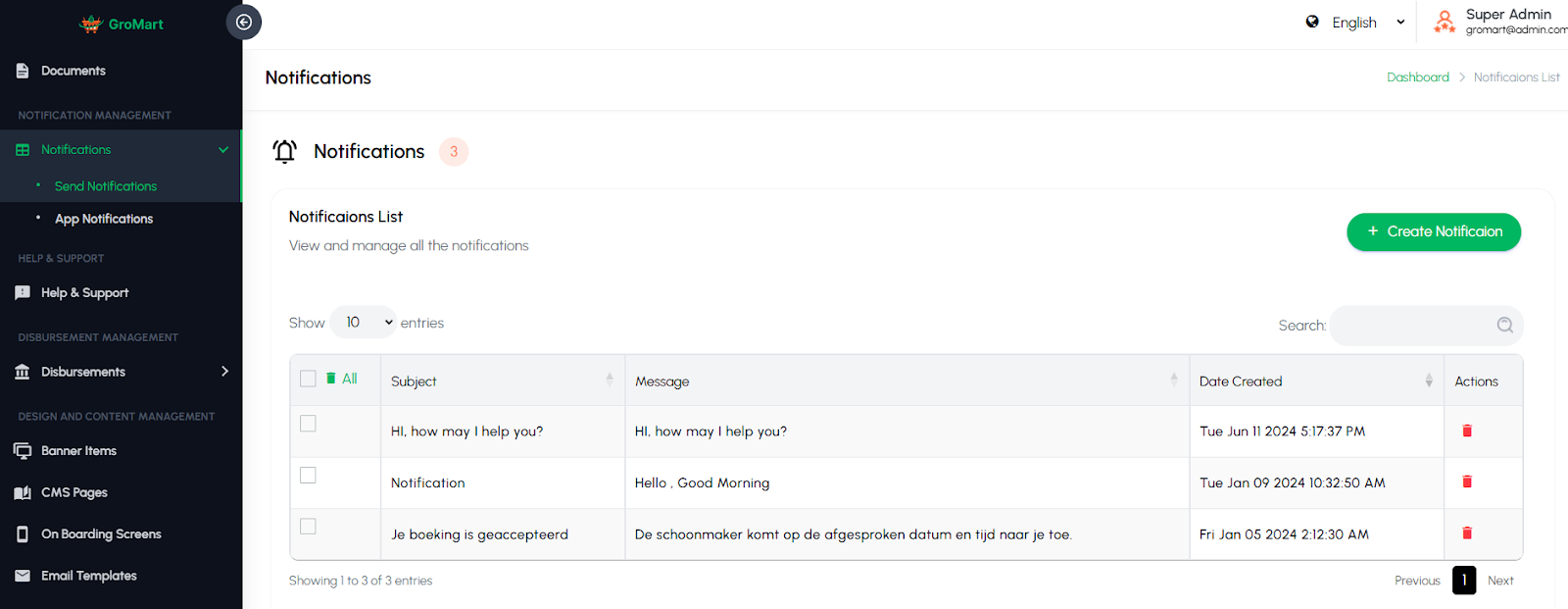Click into the Search input field
The image size is (1568, 609).
coord(1411,326)
